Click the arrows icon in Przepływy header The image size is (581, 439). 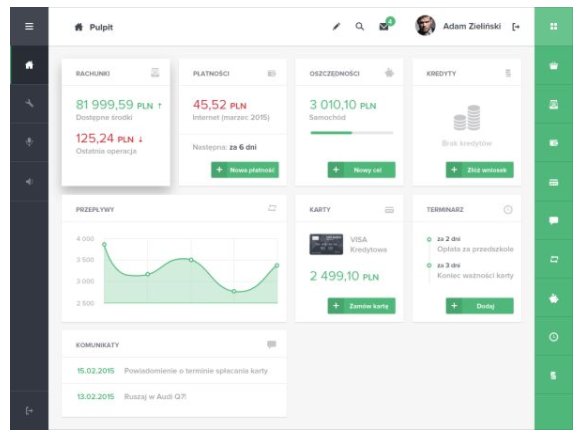(272, 208)
